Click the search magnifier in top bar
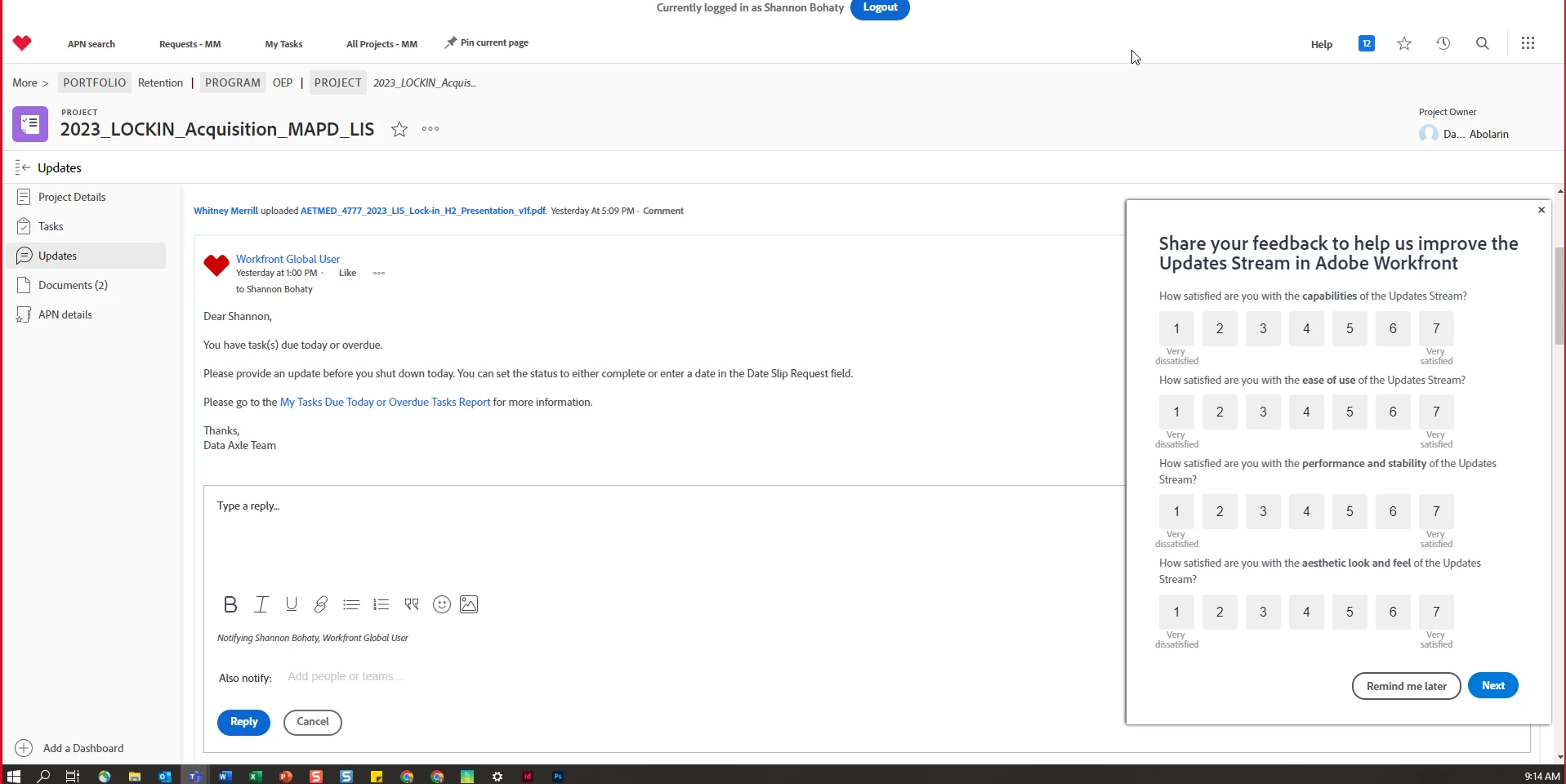This screenshot has width=1566, height=784. [x=1483, y=43]
